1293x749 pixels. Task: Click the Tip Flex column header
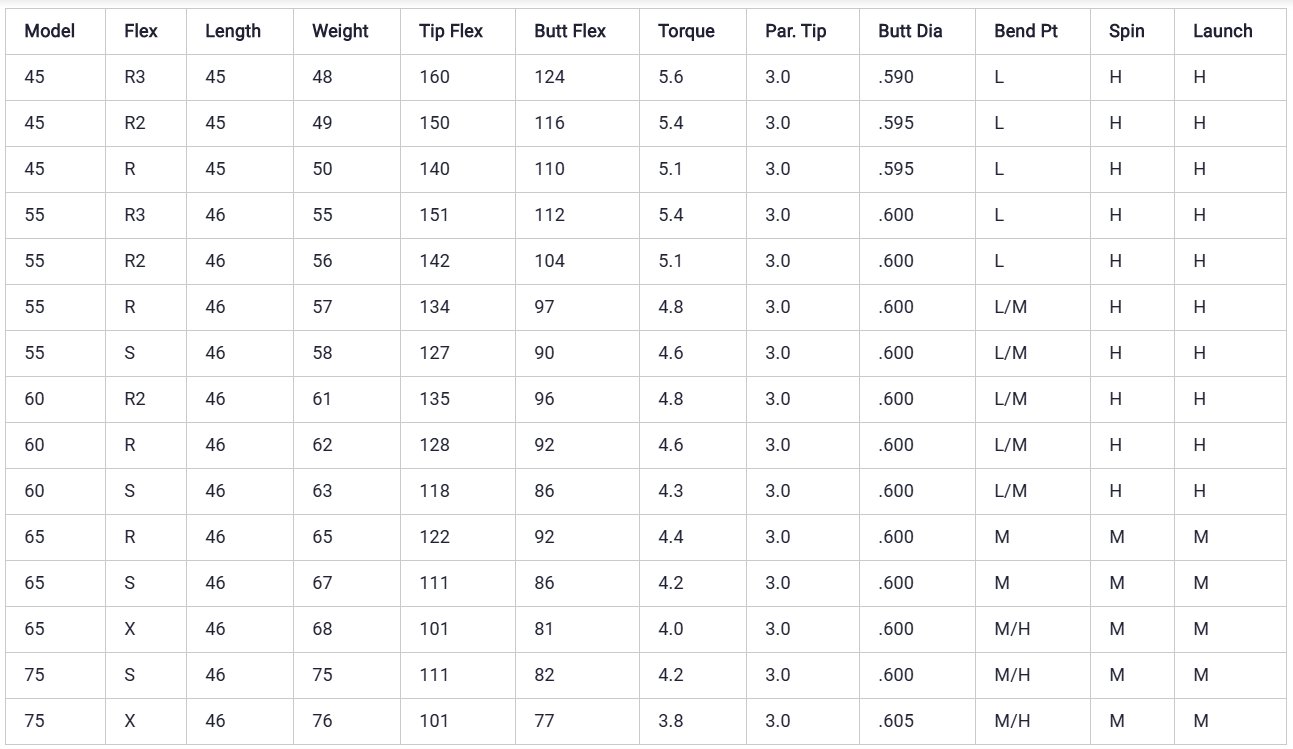coord(450,31)
